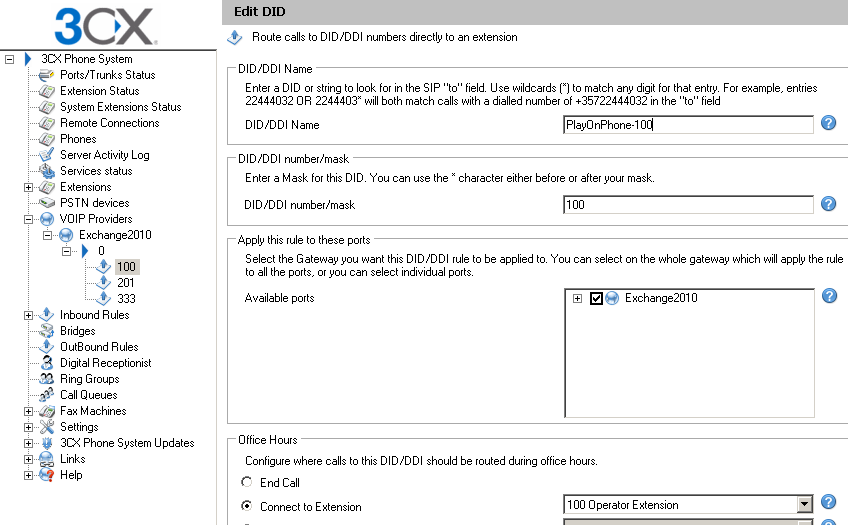Expand the Links tree node
The image size is (848, 525).
pos(28,460)
